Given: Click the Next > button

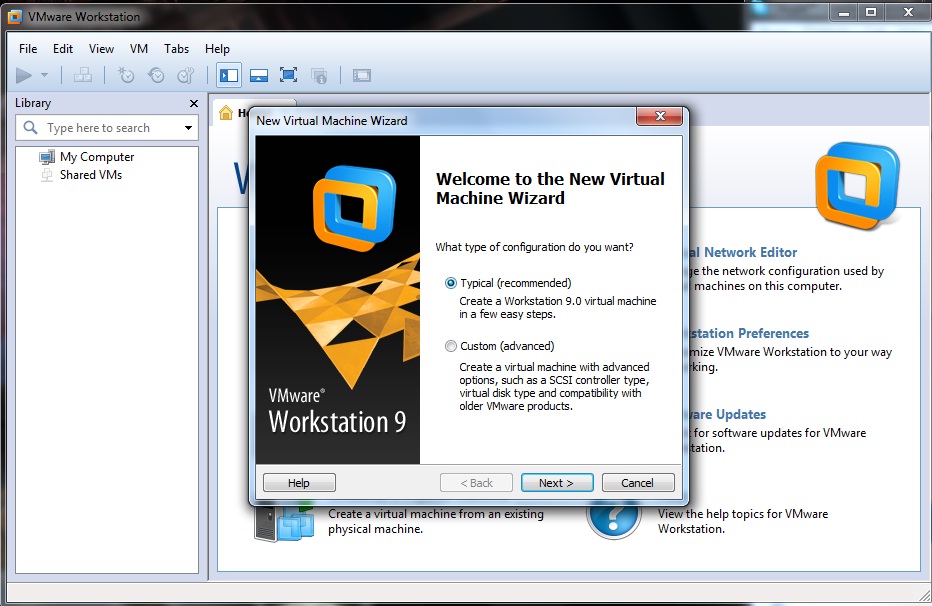Looking at the screenshot, I should (557, 482).
